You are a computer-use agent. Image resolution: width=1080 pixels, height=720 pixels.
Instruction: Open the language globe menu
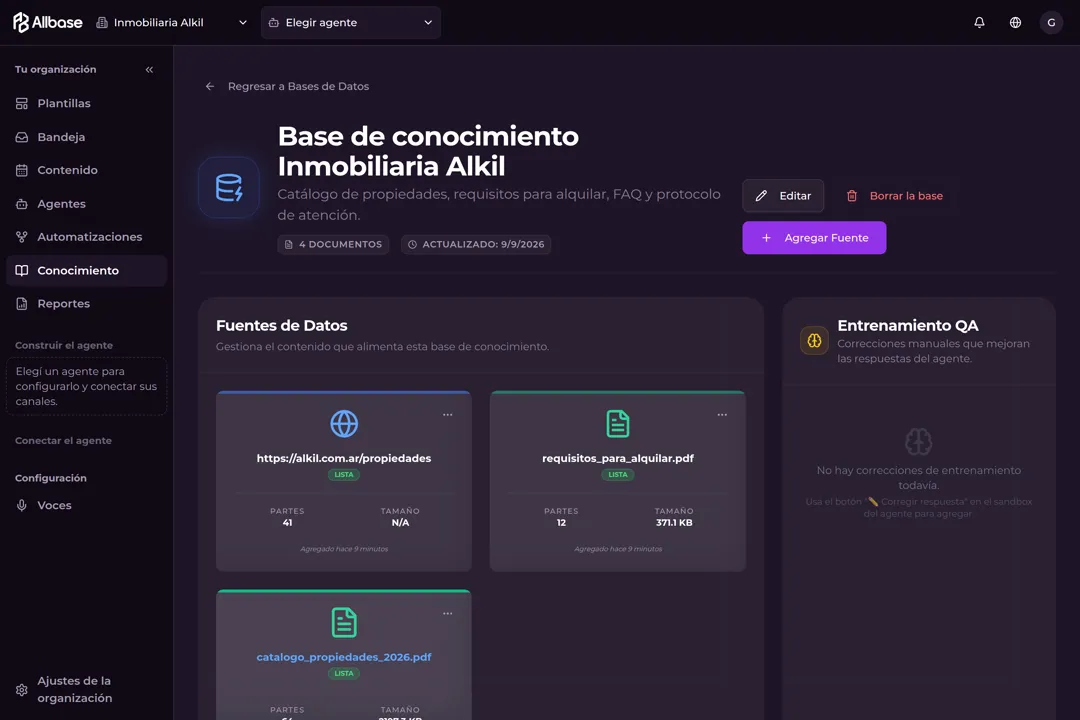pos(1015,23)
